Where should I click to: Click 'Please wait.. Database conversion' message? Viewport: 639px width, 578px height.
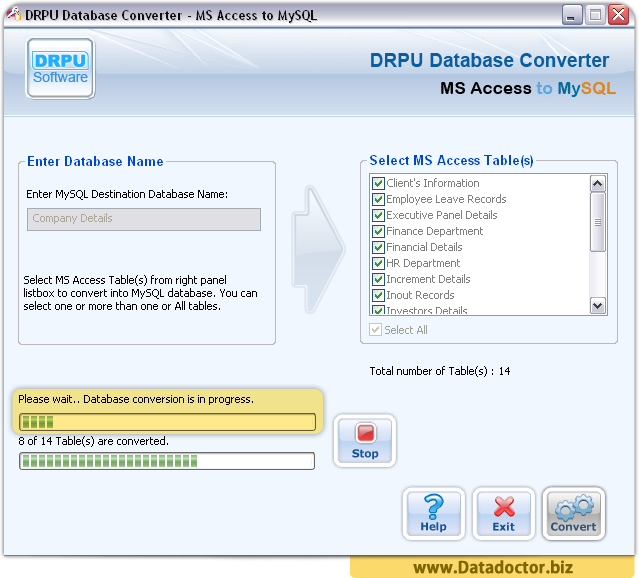coord(136,399)
